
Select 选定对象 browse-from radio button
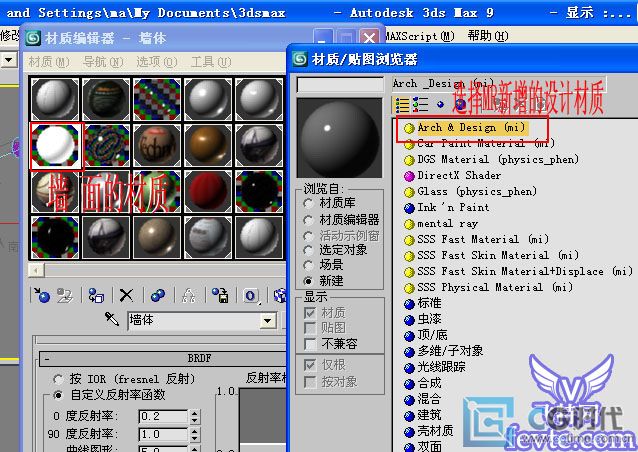point(308,250)
